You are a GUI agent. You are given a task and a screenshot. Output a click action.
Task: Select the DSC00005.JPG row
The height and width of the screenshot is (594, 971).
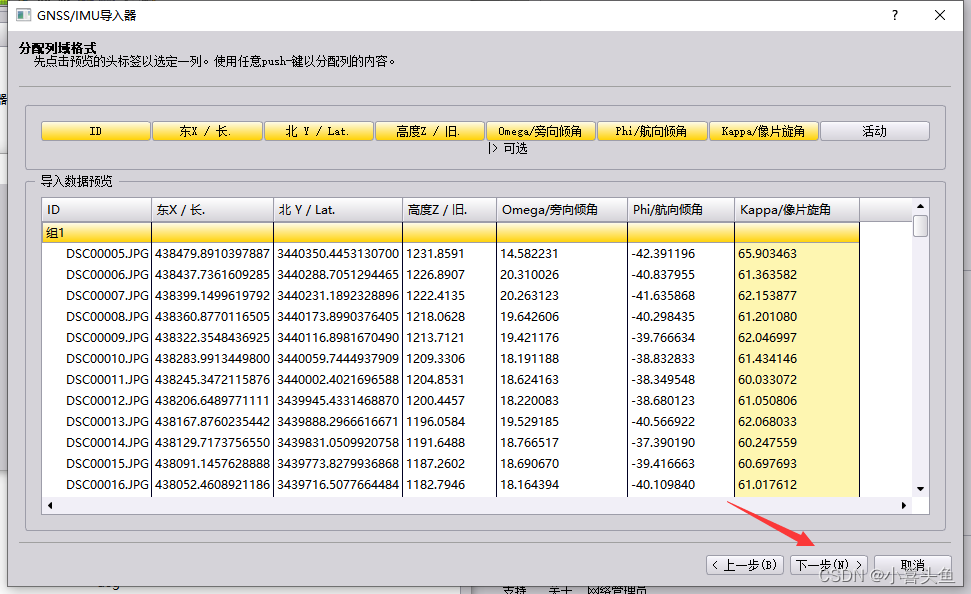100,253
